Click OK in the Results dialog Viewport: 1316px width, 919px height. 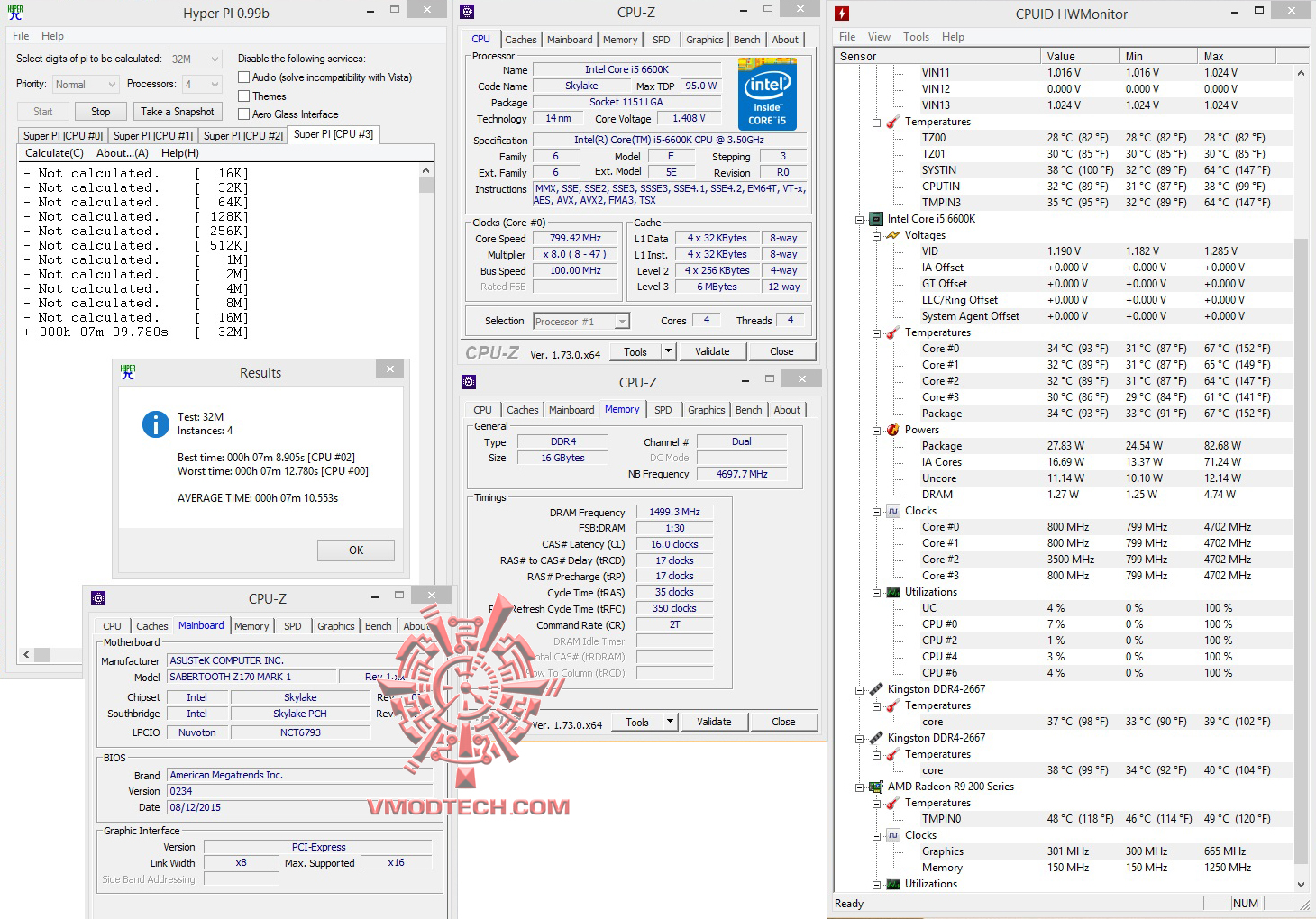point(356,550)
